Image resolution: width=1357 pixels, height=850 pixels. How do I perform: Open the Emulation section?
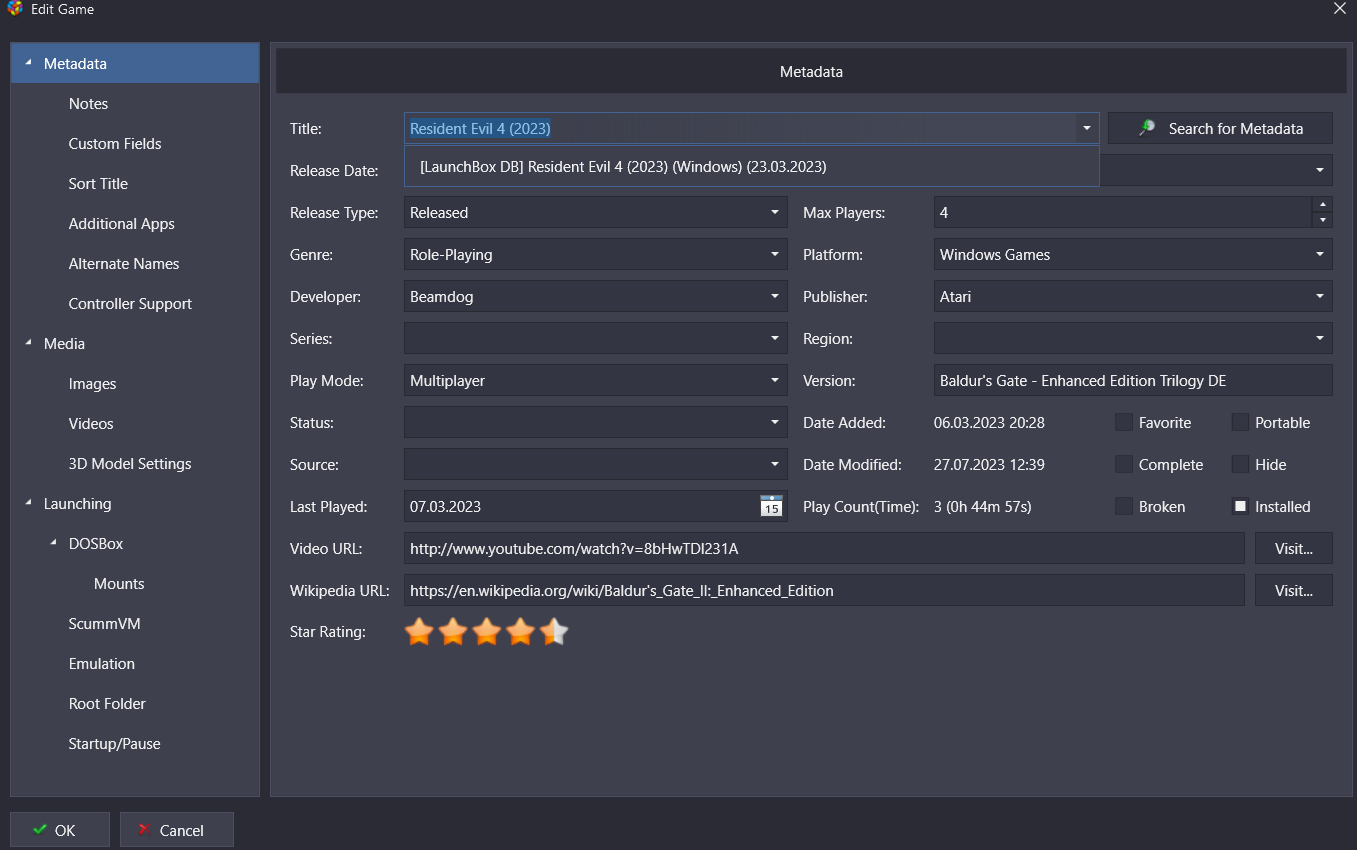pyautogui.click(x=101, y=663)
